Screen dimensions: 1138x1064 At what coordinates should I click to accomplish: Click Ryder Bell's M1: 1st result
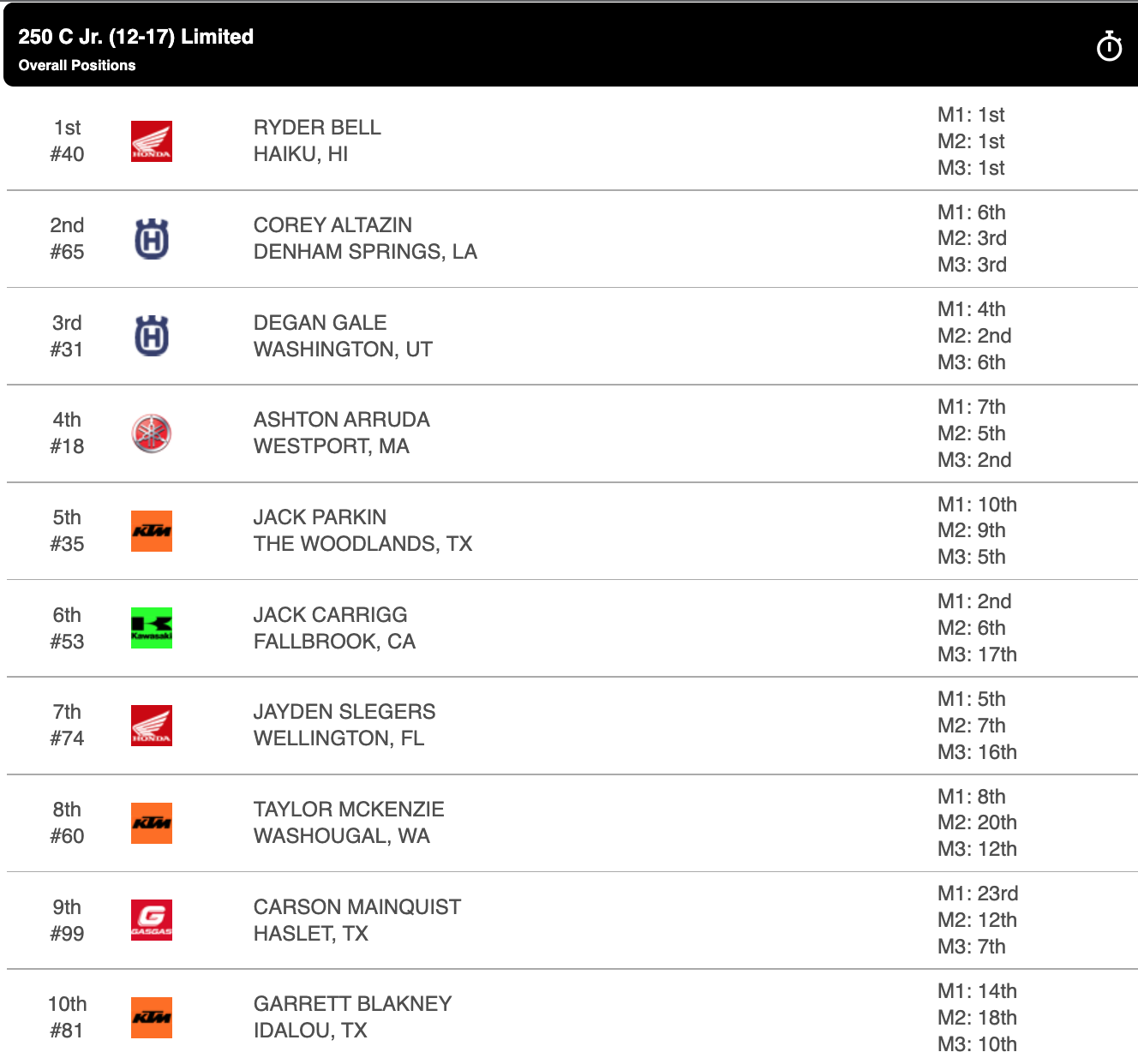click(971, 115)
